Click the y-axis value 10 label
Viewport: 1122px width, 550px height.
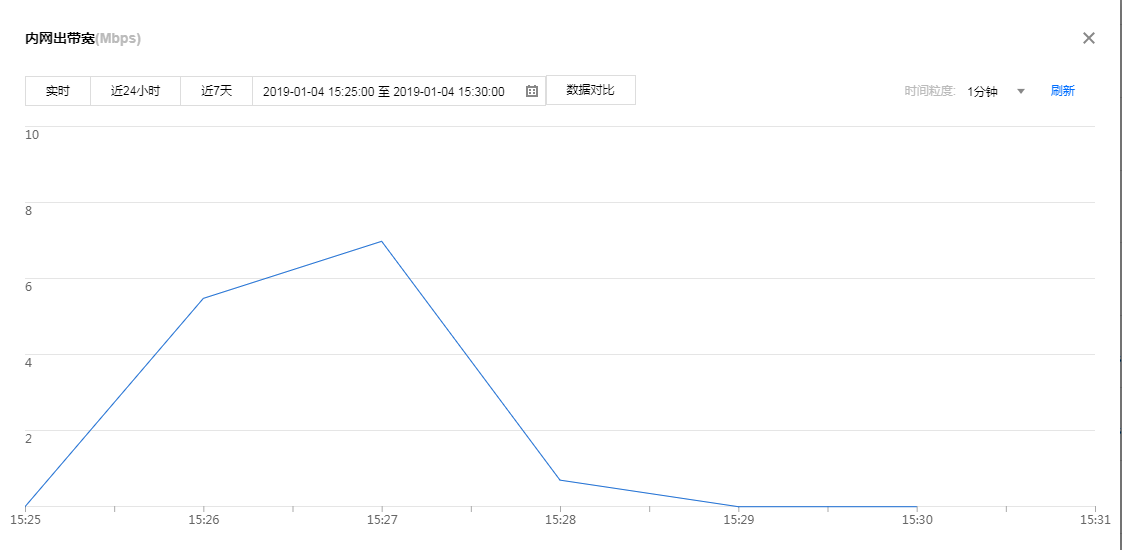click(x=32, y=134)
